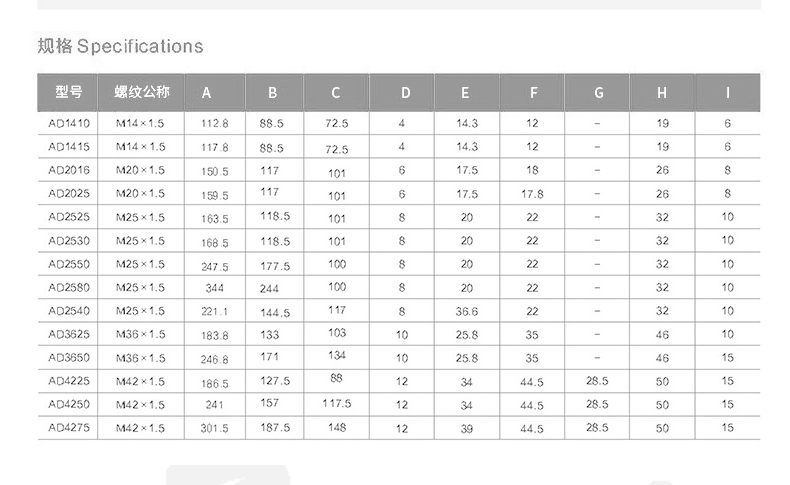Select the AD4275 model cell

pos(69,427)
